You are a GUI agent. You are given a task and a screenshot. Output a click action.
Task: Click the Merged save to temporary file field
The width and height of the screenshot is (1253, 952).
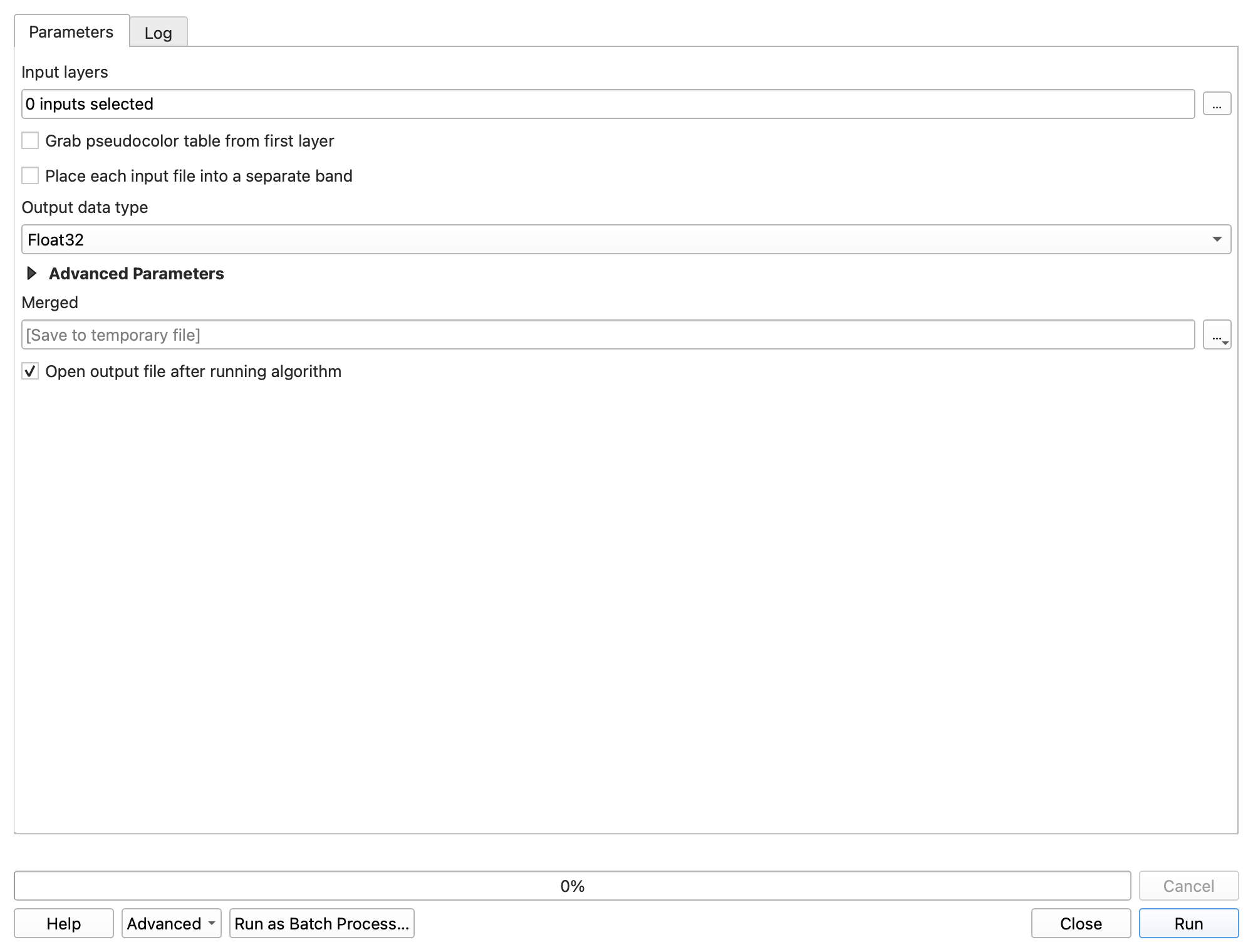(x=608, y=334)
